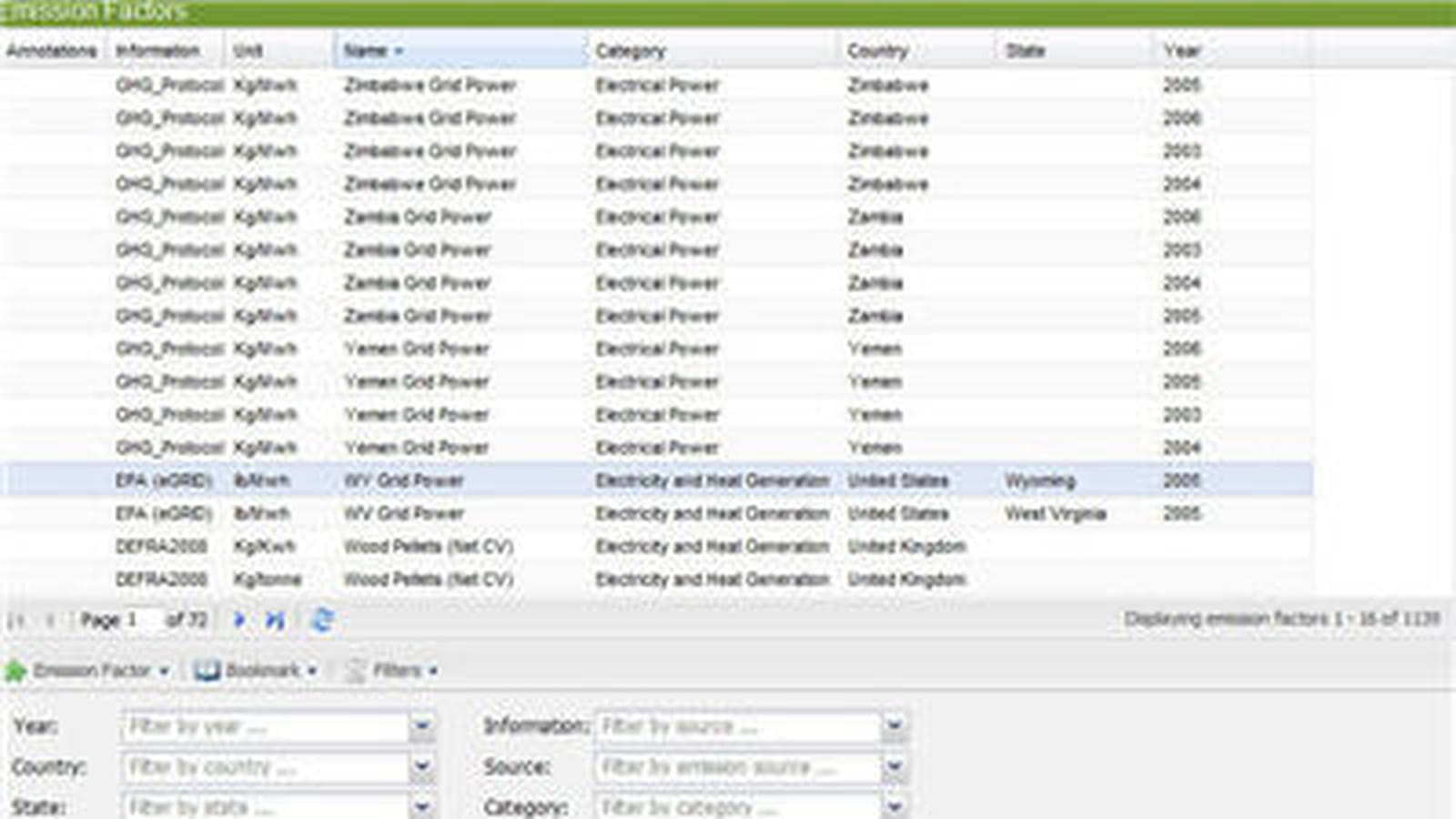Go to the next page arrow
This screenshot has height=819, width=1456.
tap(240, 621)
